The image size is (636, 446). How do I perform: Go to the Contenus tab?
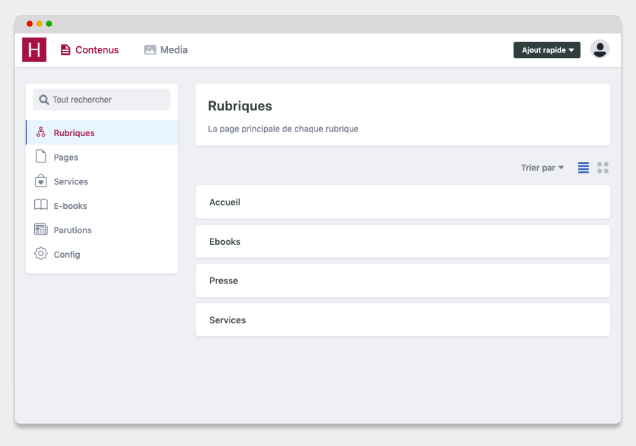pos(90,50)
